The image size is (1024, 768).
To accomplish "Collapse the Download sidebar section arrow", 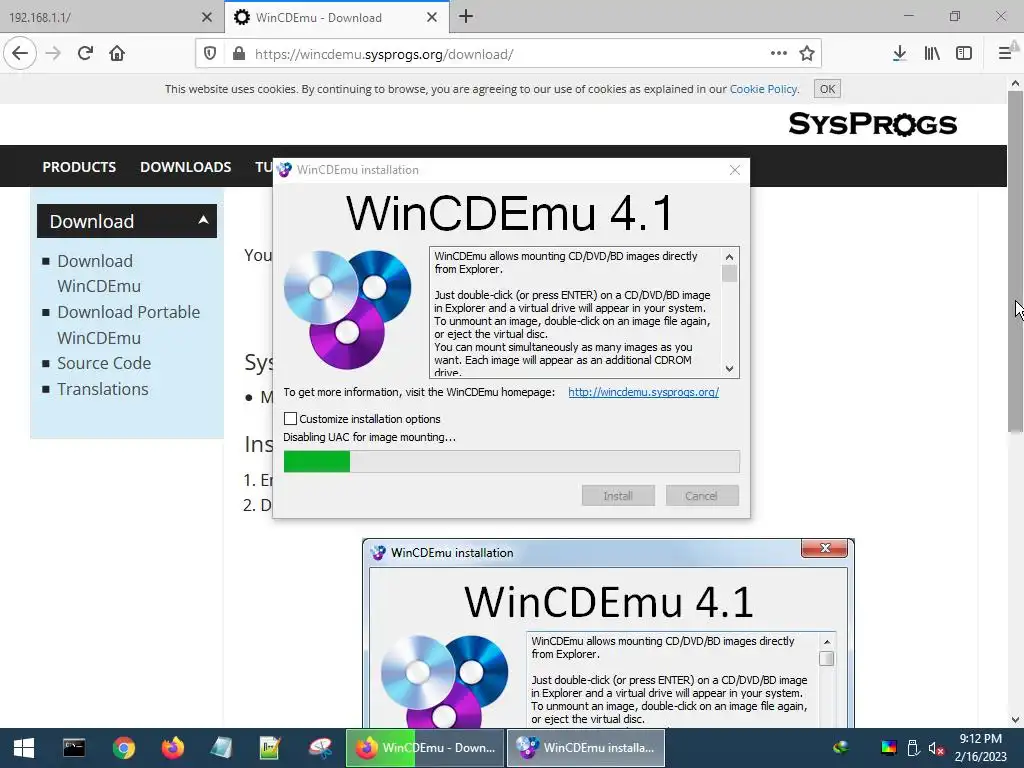I will [x=203, y=221].
